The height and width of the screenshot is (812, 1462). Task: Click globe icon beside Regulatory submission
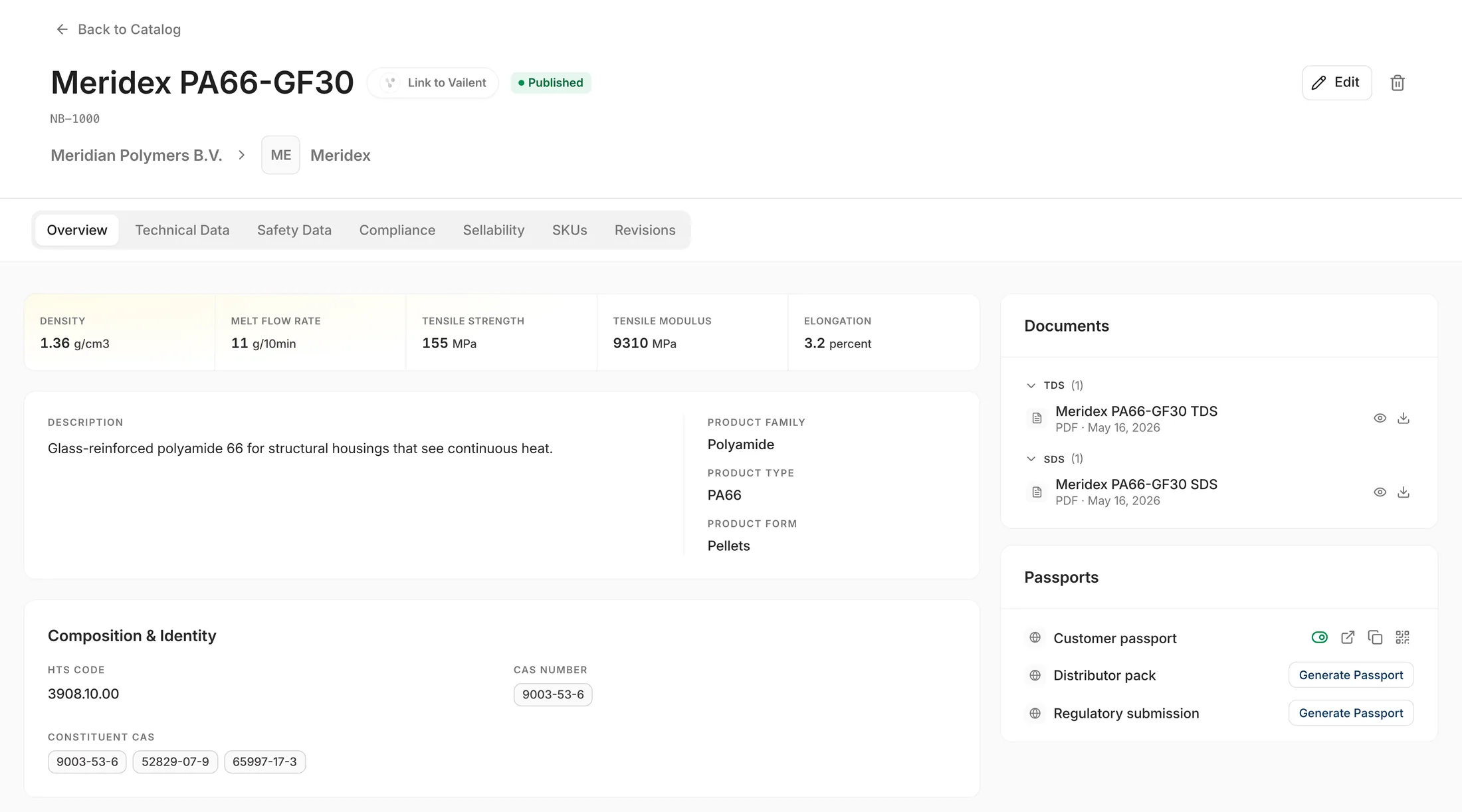(x=1035, y=714)
